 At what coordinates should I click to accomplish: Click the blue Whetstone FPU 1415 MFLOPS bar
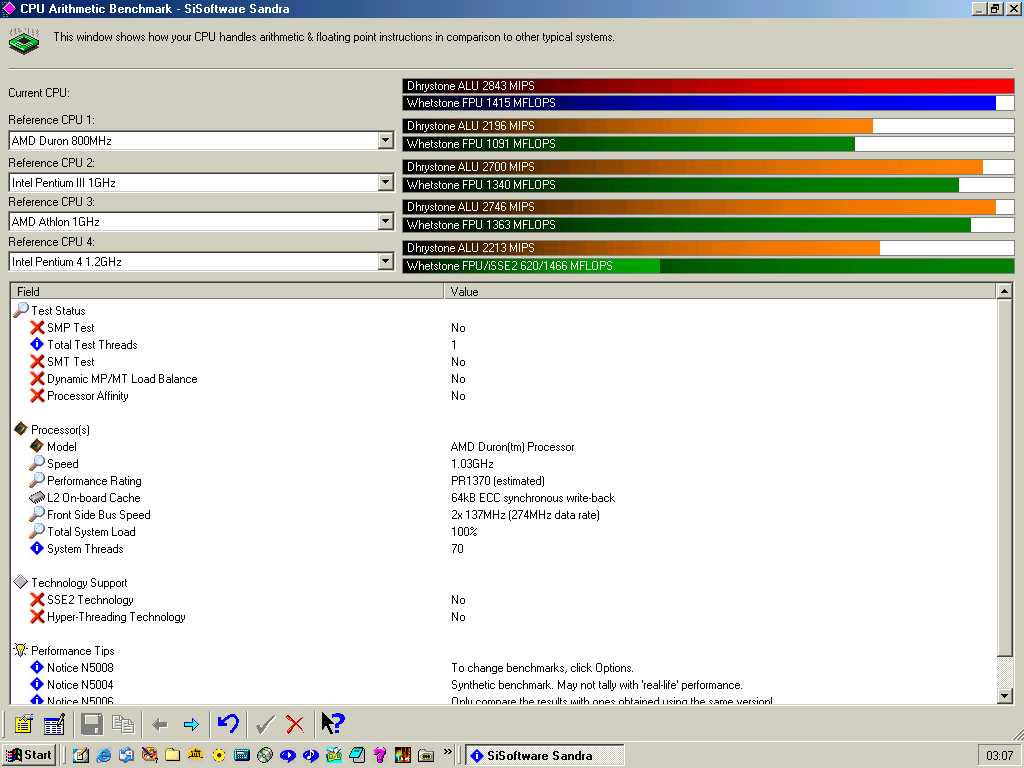point(709,103)
